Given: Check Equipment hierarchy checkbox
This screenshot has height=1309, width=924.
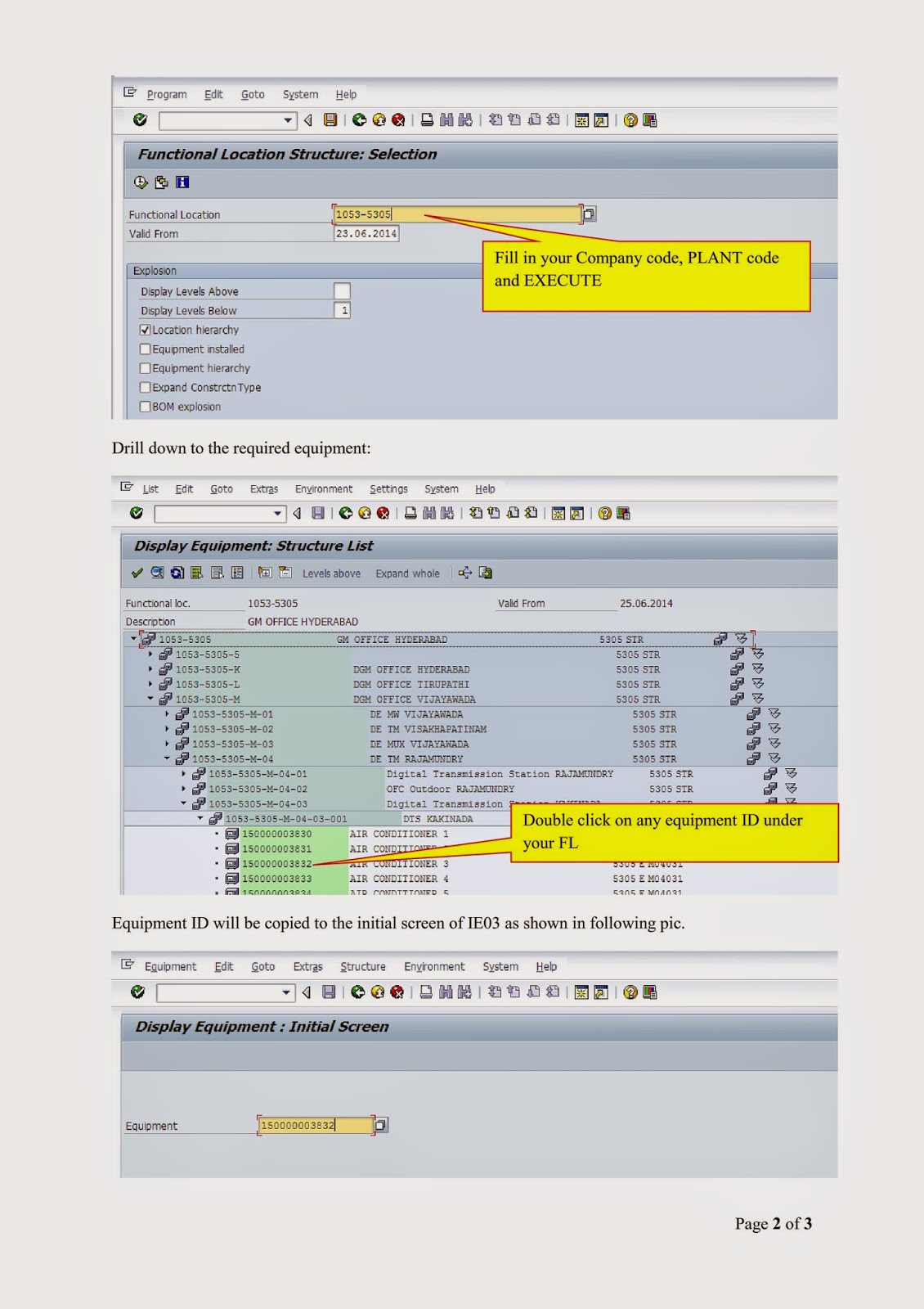Looking at the screenshot, I should 145,368.
